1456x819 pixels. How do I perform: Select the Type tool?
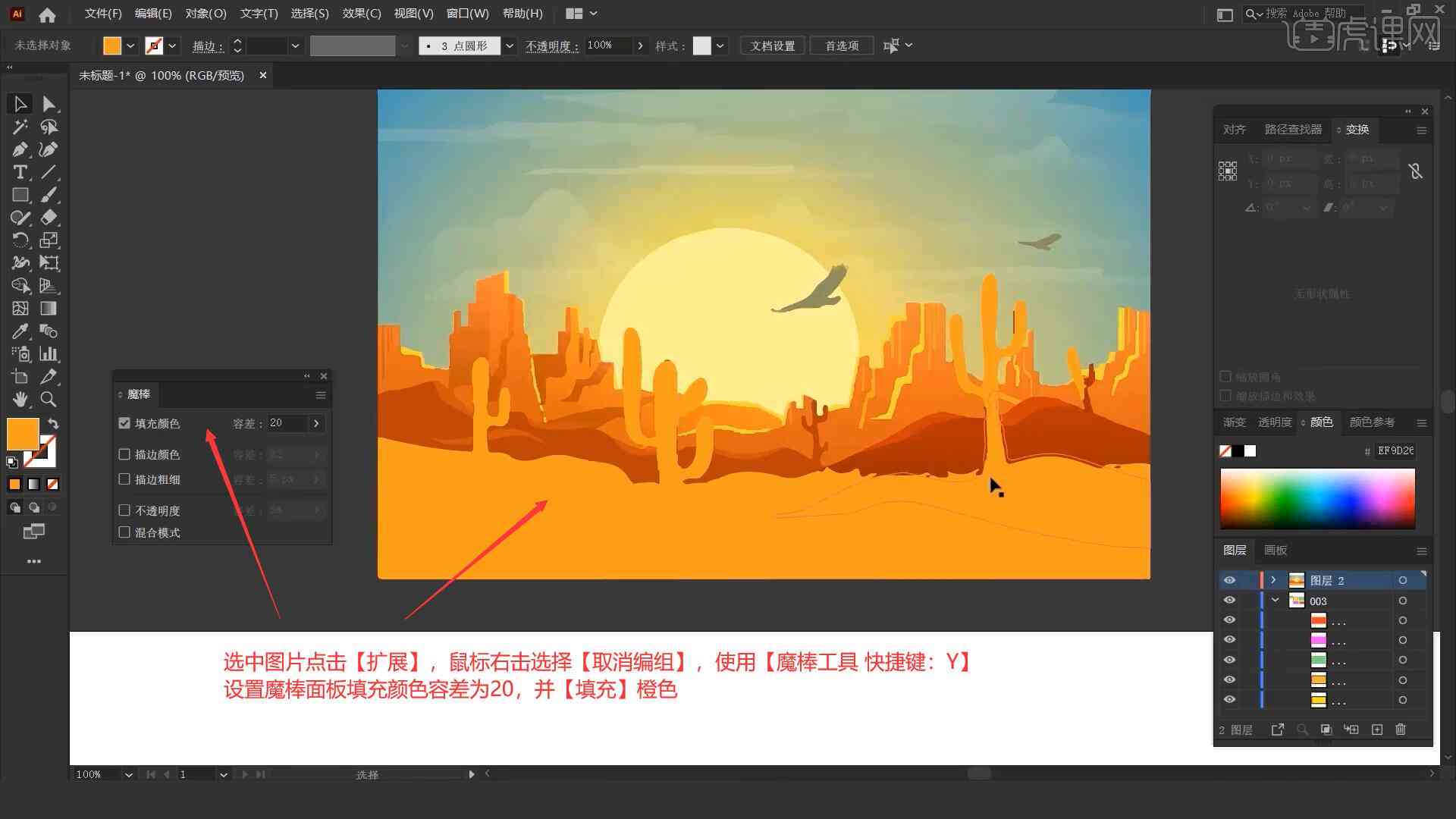(x=18, y=172)
